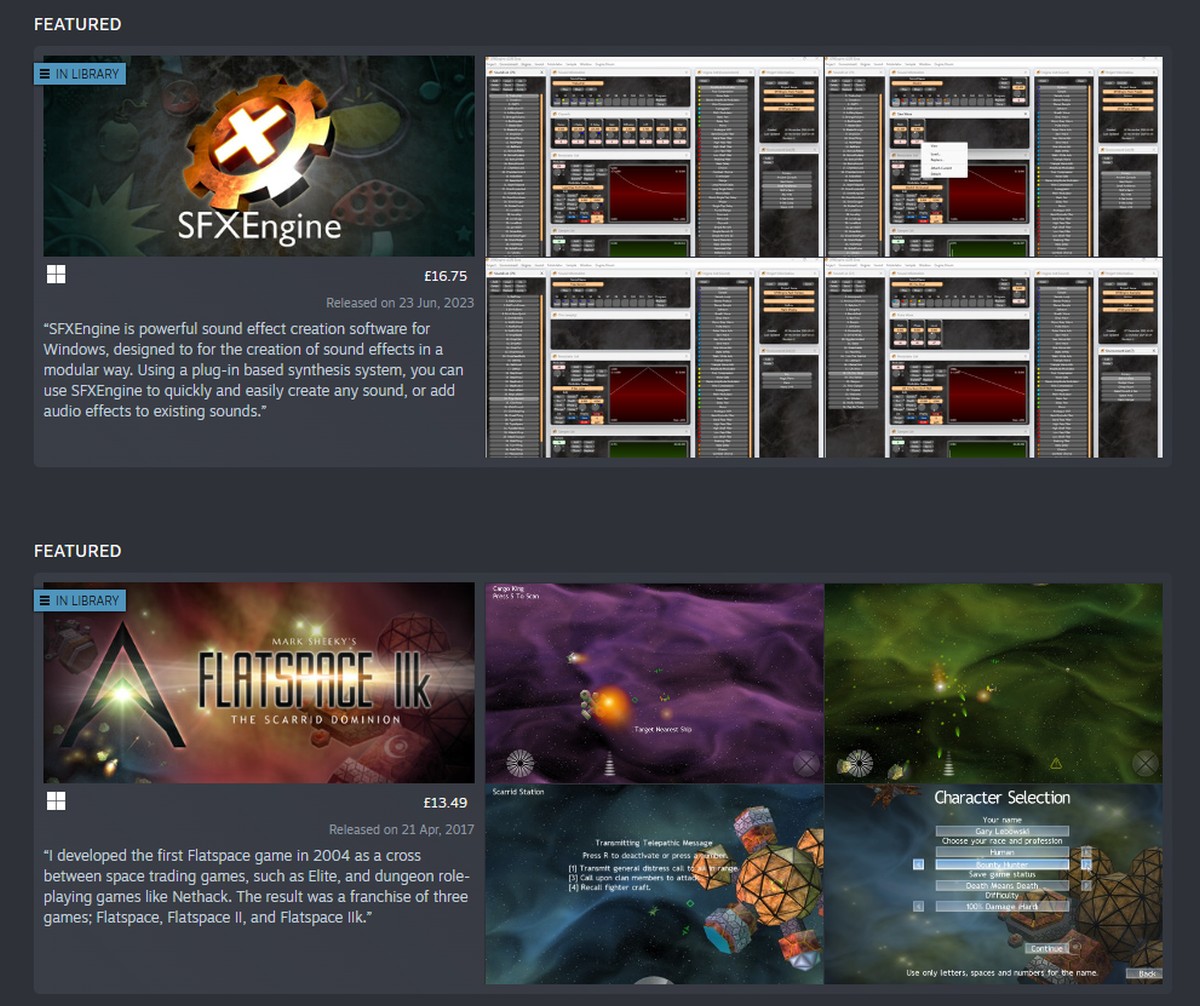
Task: Click the FEATURED heading above Flatspace IIk
Action: click(78, 551)
